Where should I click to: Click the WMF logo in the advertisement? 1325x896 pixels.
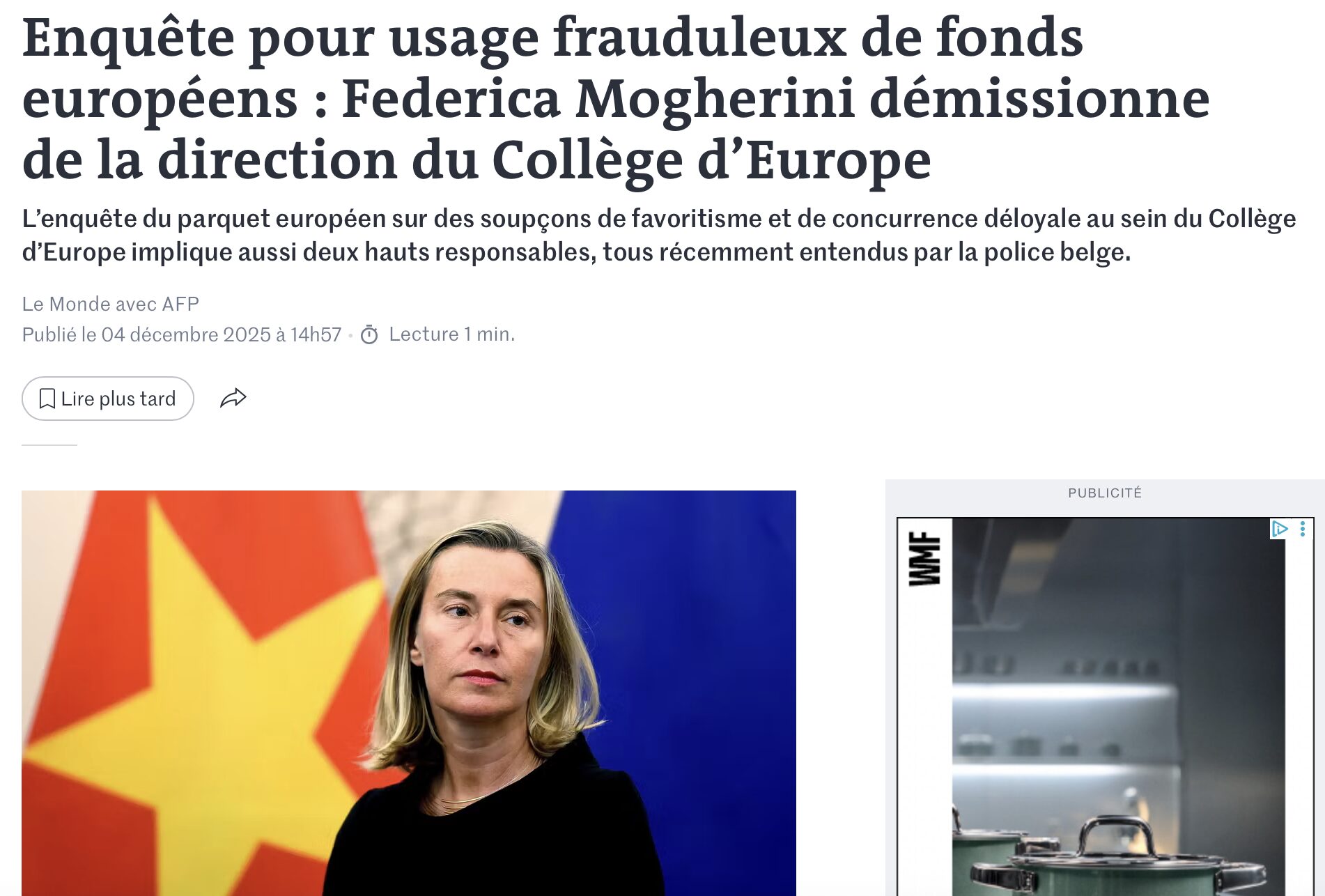click(x=924, y=559)
